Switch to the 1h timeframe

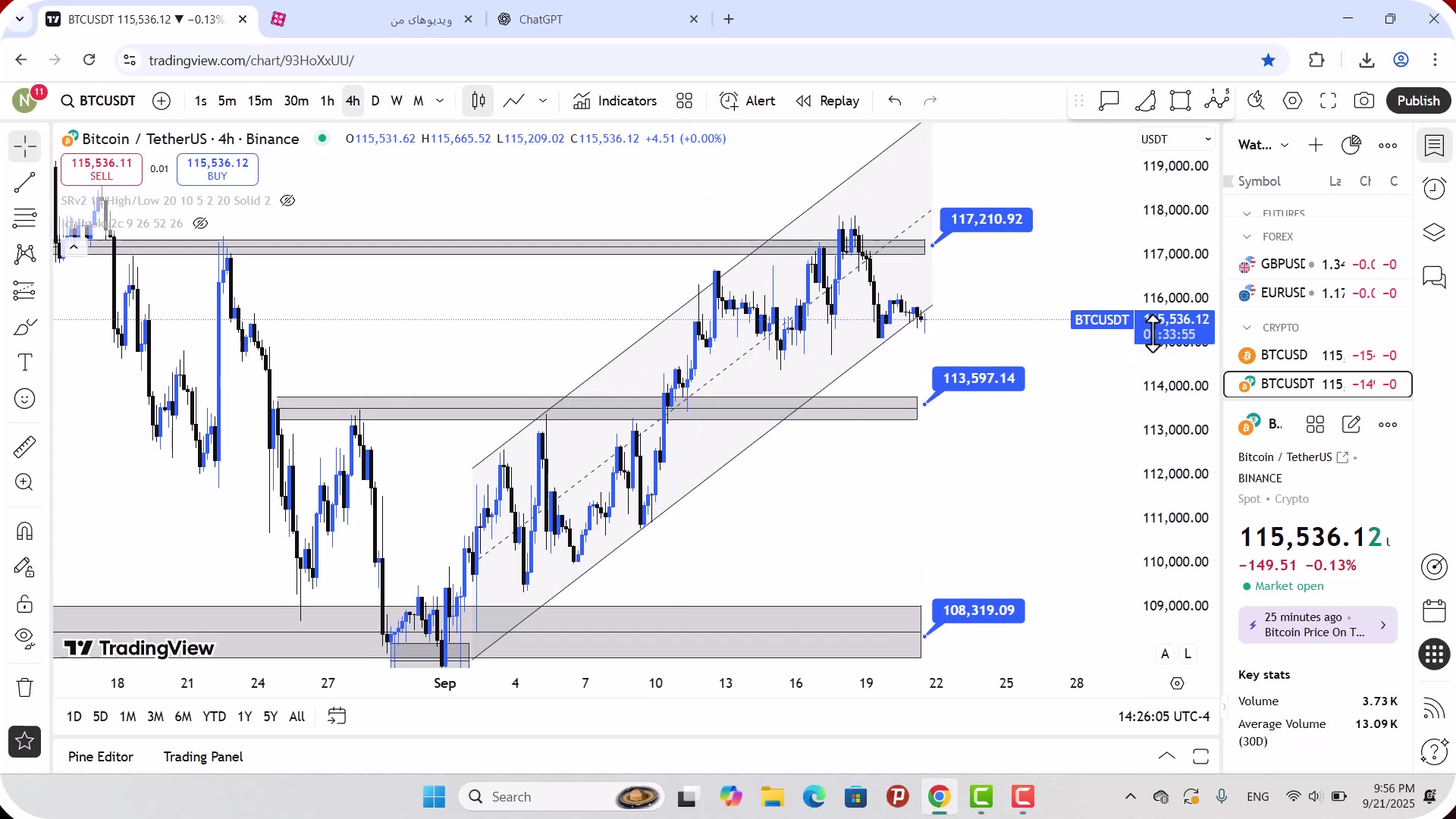point(327,101)
